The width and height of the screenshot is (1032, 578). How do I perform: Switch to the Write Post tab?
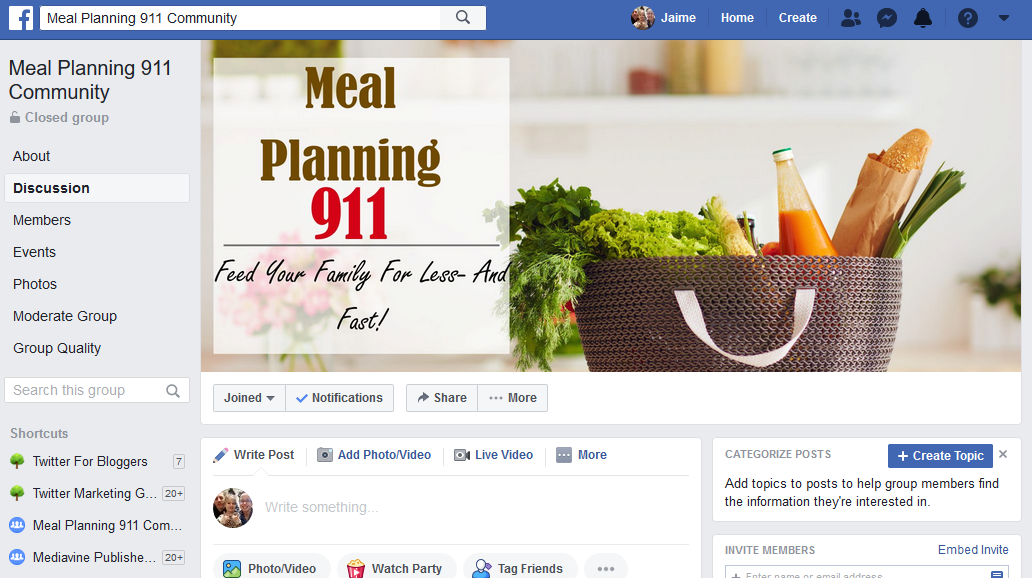tap(254, 455)
